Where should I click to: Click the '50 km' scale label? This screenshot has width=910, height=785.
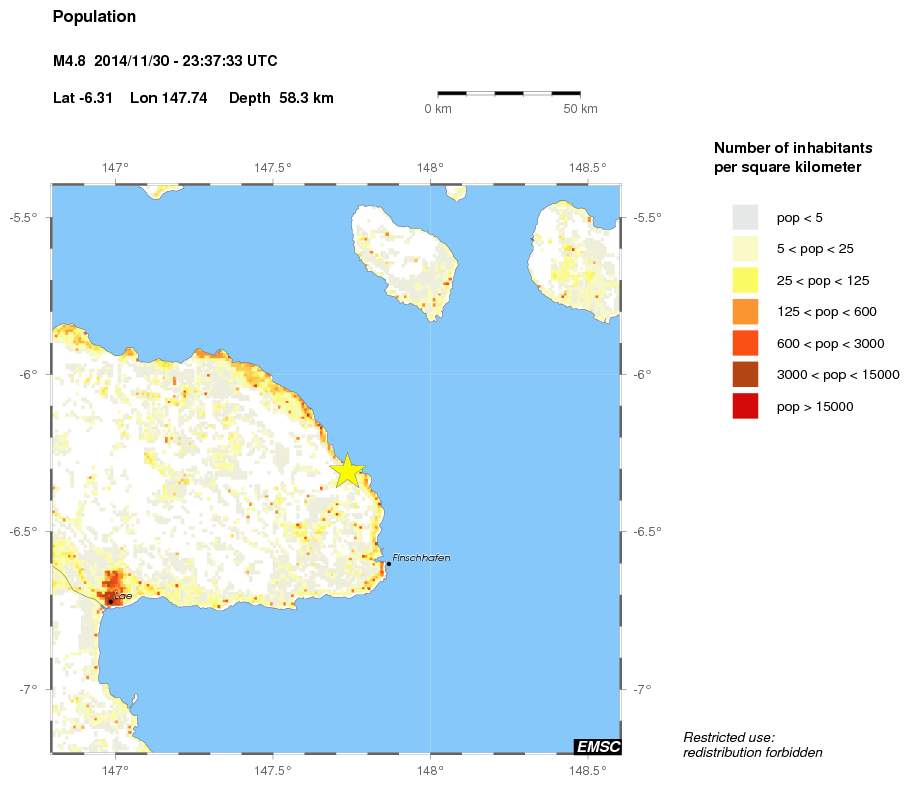tap(580, 108)
